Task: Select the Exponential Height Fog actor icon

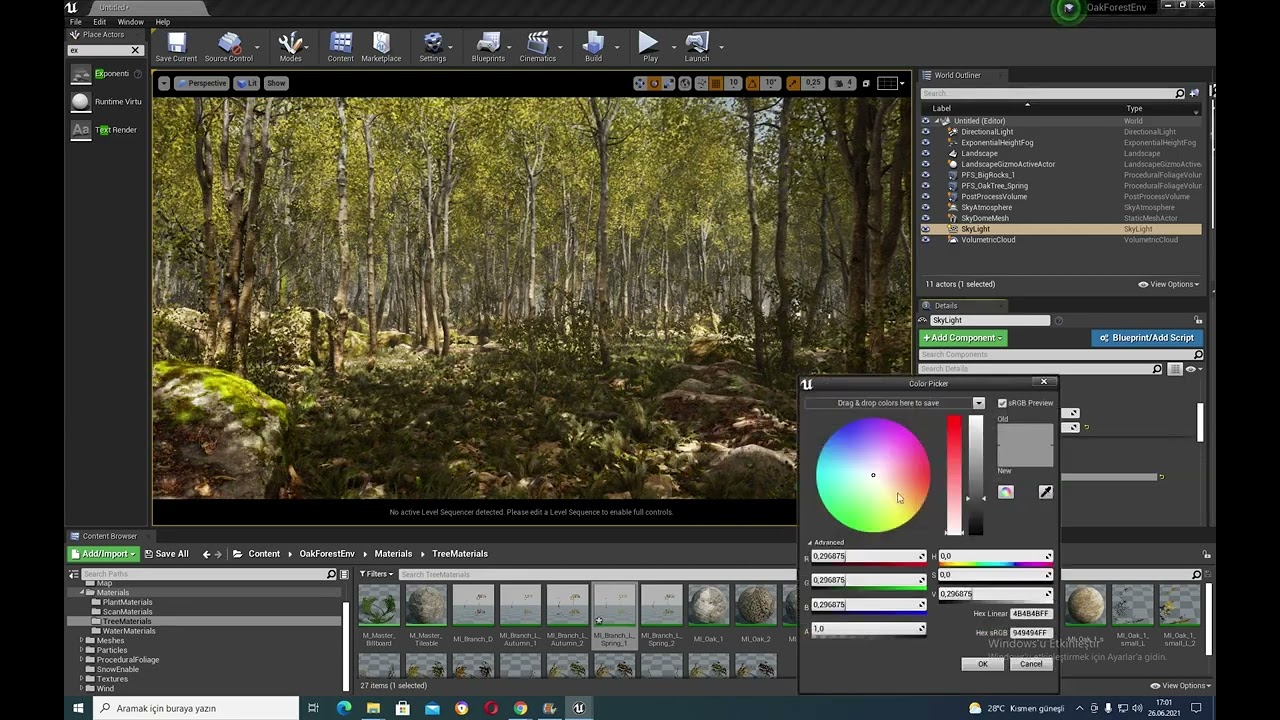Action: coord(81,74)
